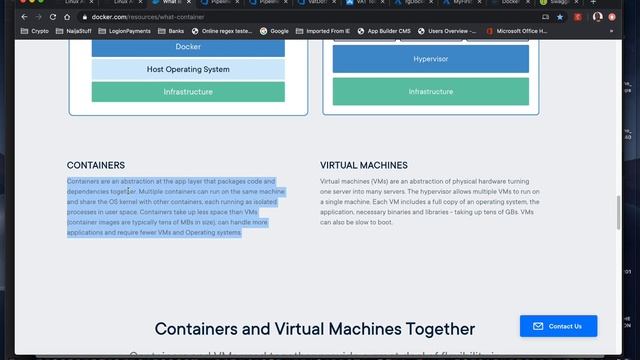Click the lock site info icon
640x360 pixels.
coord(84,17)
